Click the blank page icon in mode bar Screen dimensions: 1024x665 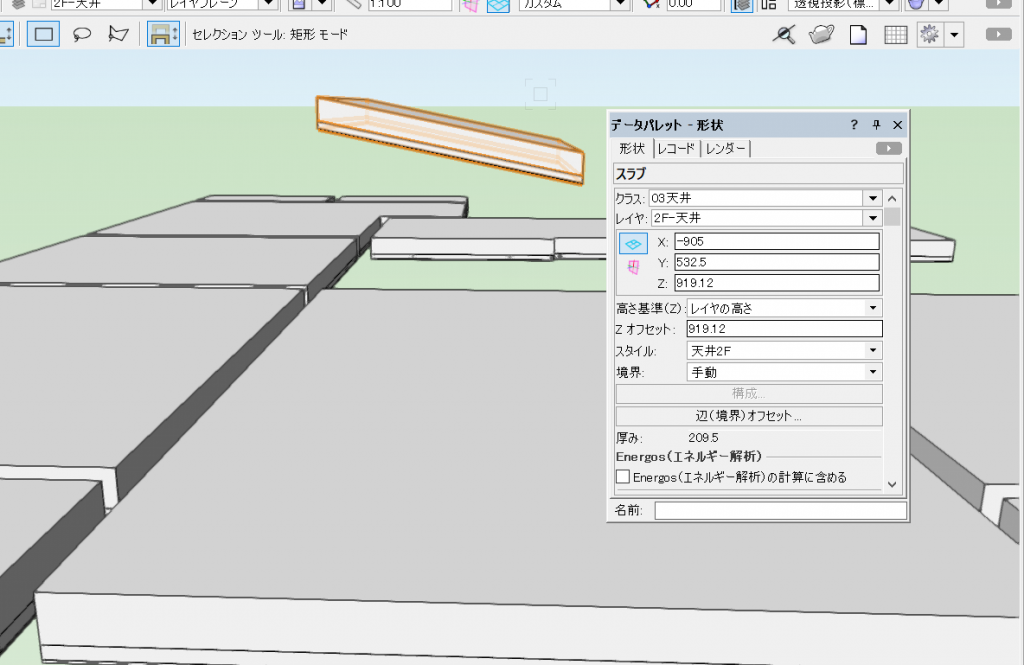pos(859,34)
